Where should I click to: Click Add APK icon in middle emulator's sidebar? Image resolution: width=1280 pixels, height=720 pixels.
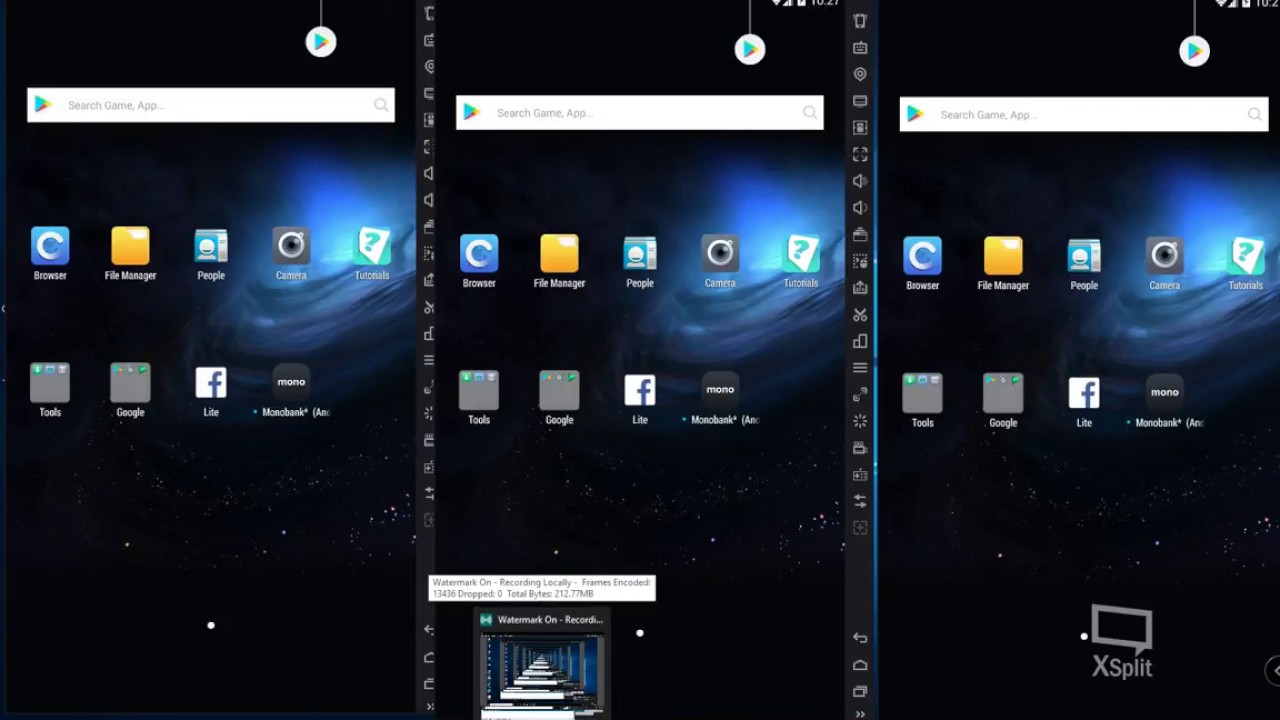pyautogui.click(x=860, y=288)
